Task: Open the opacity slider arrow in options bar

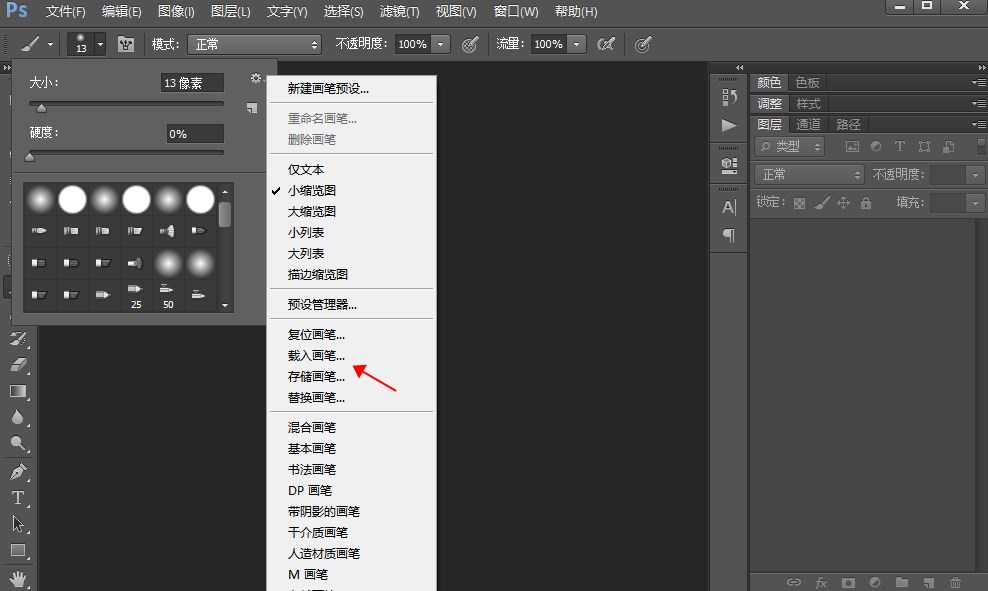Action: [440, 44]
